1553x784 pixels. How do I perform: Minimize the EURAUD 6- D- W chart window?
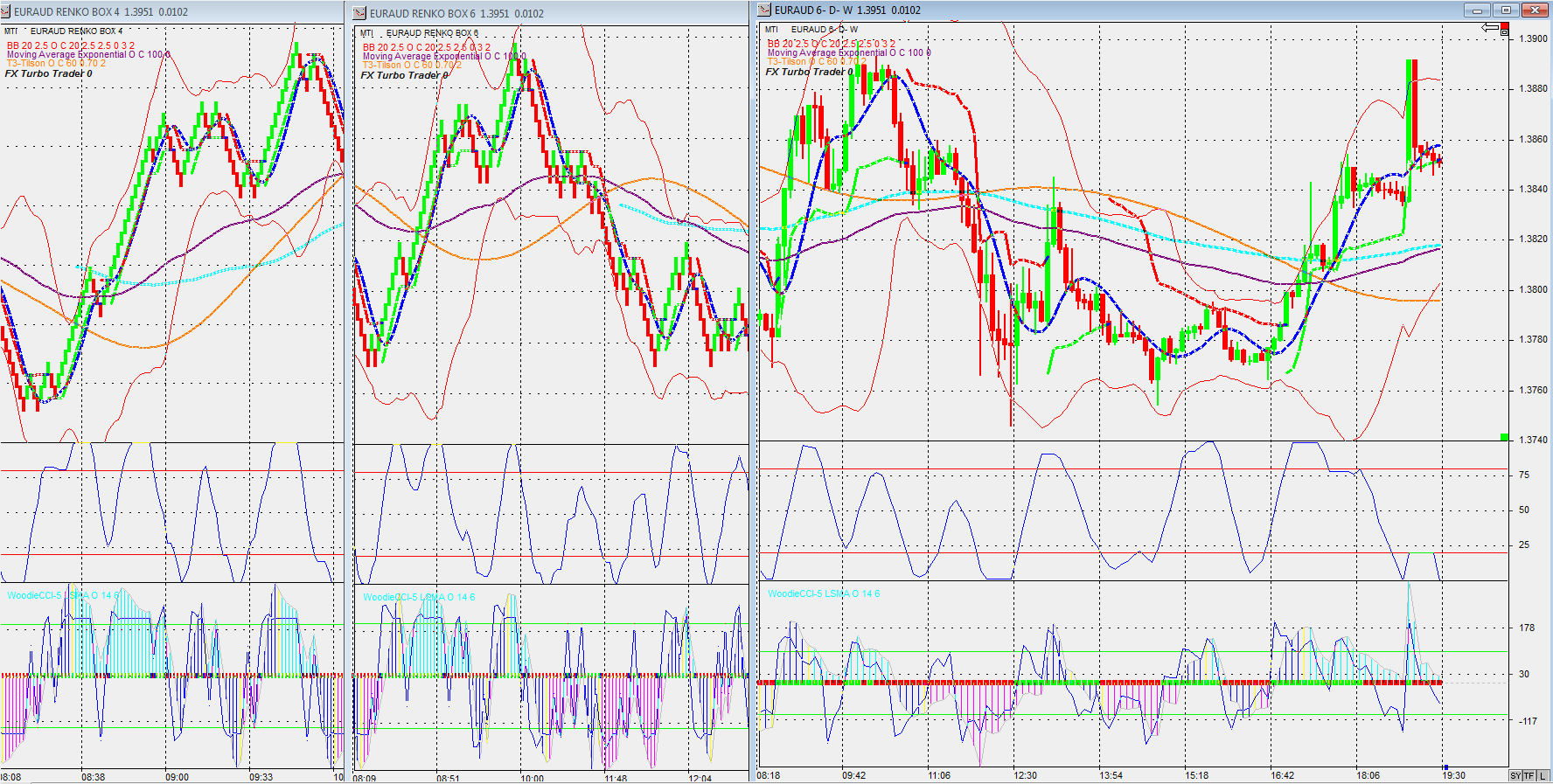pos(1478,10)
